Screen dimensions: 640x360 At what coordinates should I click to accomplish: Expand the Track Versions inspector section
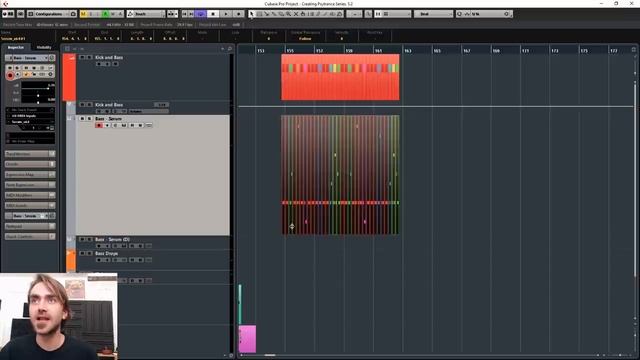coord(30,154)
